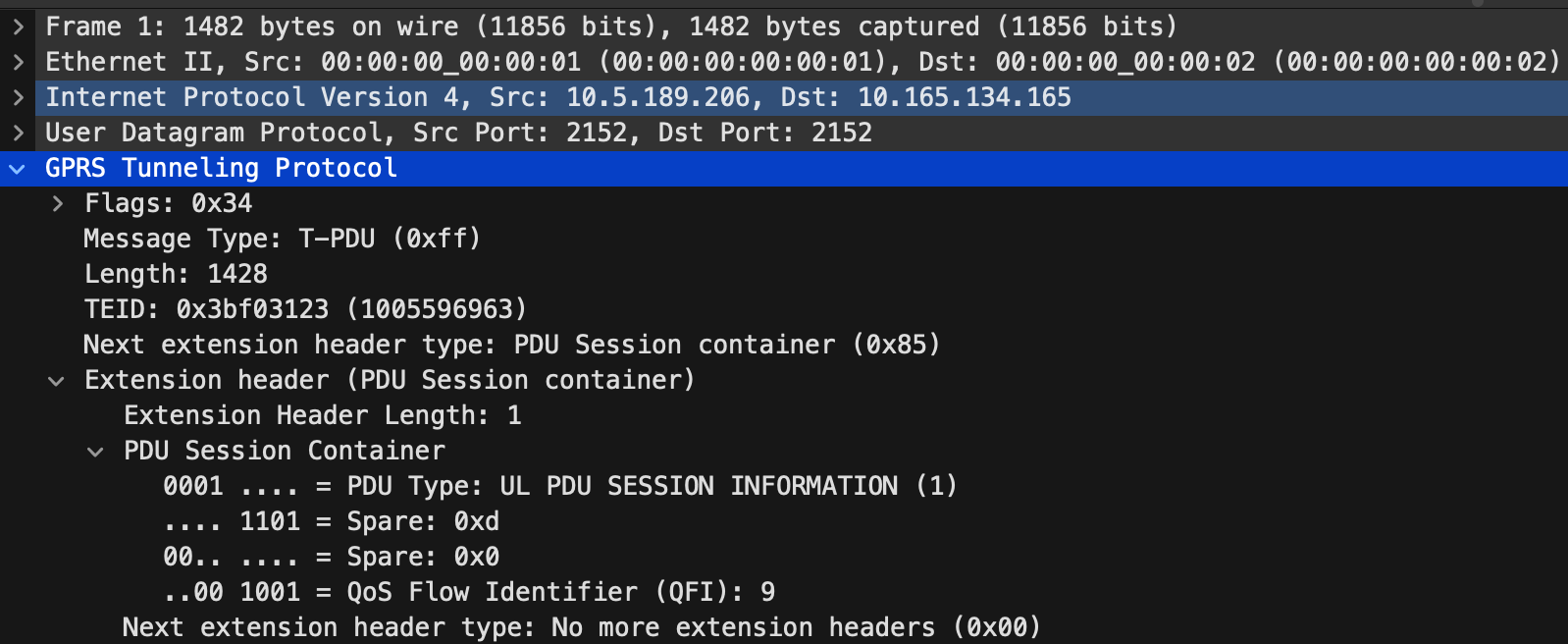Select Next extension header type PDU Session container
This screenshot has width=1568, height=644.
point(512,345)
